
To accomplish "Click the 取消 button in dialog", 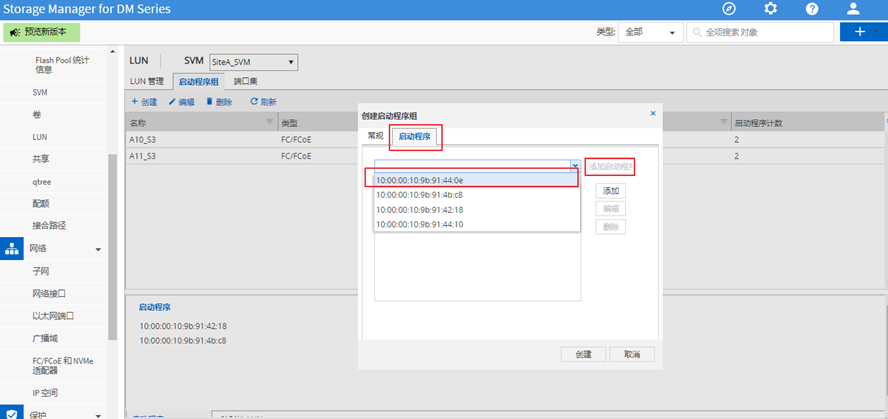I will [631, 354].
